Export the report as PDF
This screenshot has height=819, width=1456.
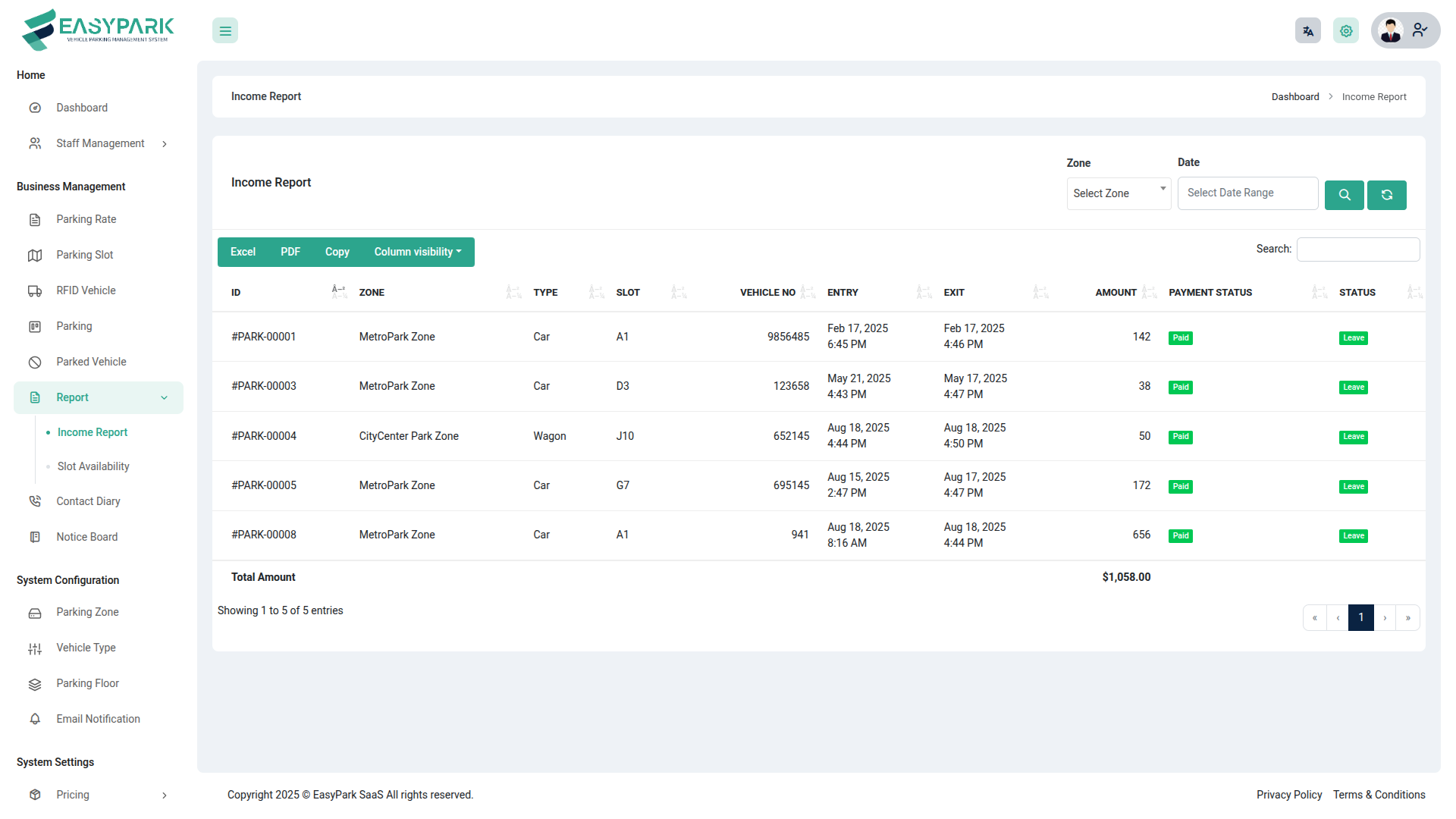click(x=290, y=252)
